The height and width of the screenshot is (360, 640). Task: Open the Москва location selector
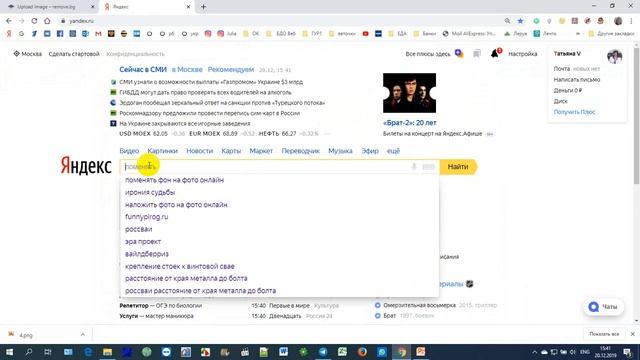point(27,53)
